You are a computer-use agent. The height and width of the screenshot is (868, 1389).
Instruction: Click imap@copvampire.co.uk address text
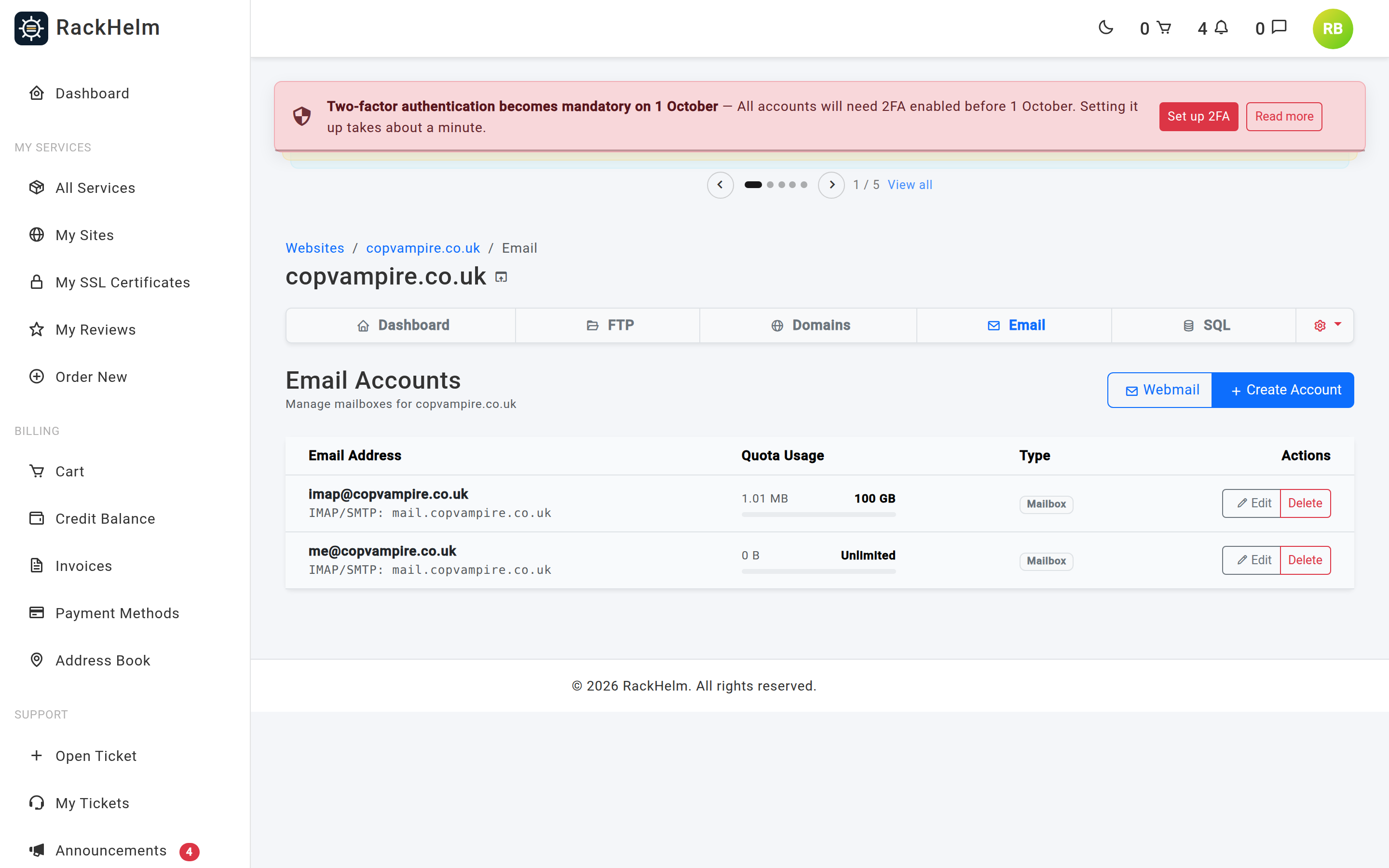point(389,494)
